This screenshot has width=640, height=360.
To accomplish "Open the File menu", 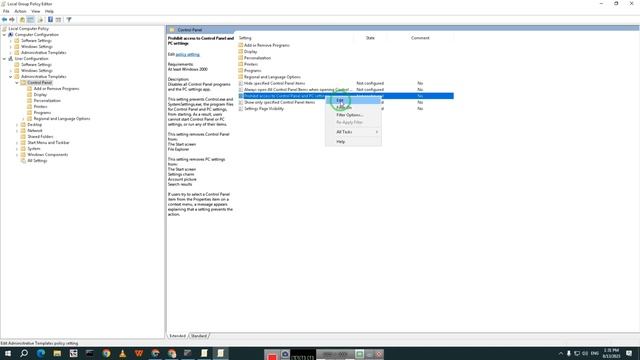I will [6, 11].
